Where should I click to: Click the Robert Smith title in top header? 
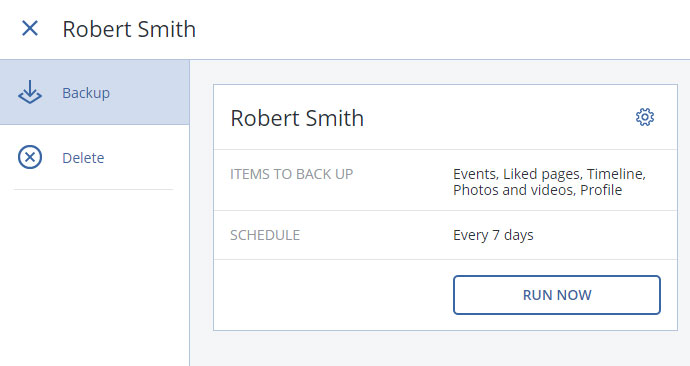129,29
